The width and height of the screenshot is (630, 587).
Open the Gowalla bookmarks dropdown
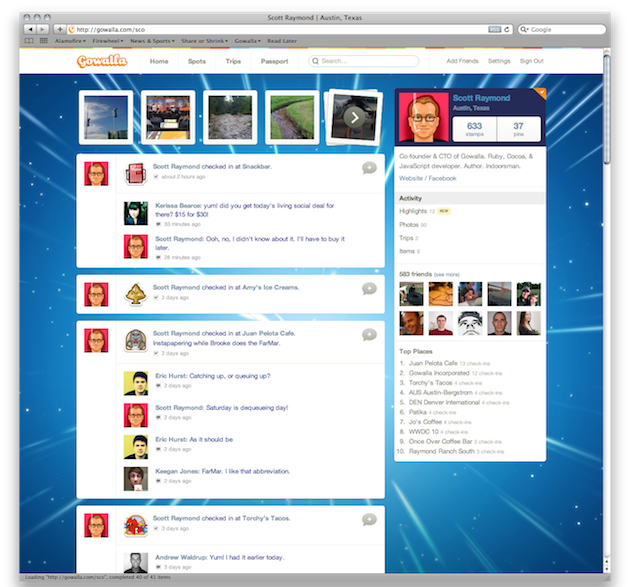pyautogui.click(x=248, y=41)
